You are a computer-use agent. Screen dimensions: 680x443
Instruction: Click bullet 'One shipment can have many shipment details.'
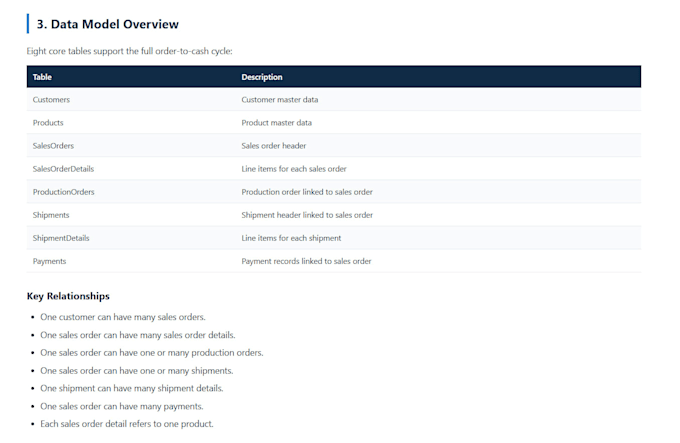[131, 388]
